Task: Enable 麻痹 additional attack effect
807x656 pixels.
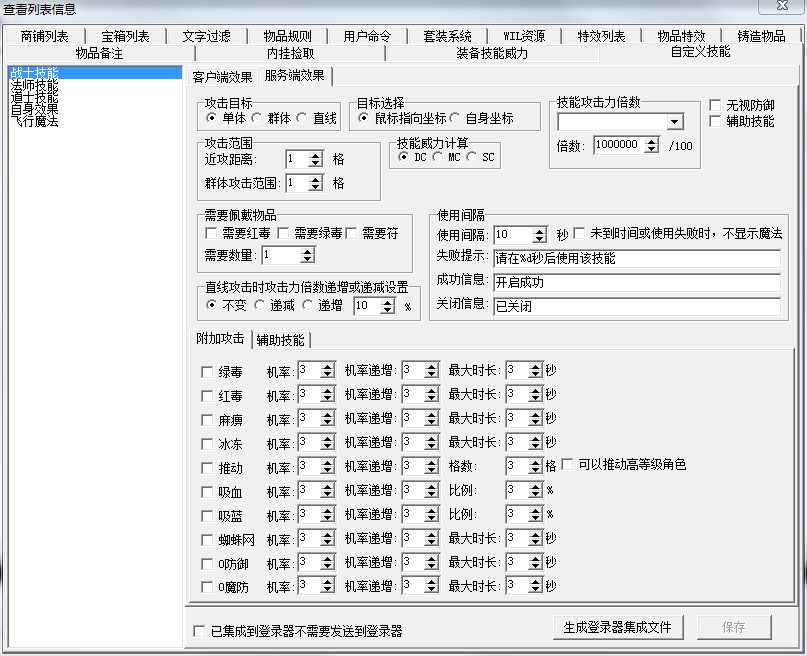Action: click(x=208, y=419)
